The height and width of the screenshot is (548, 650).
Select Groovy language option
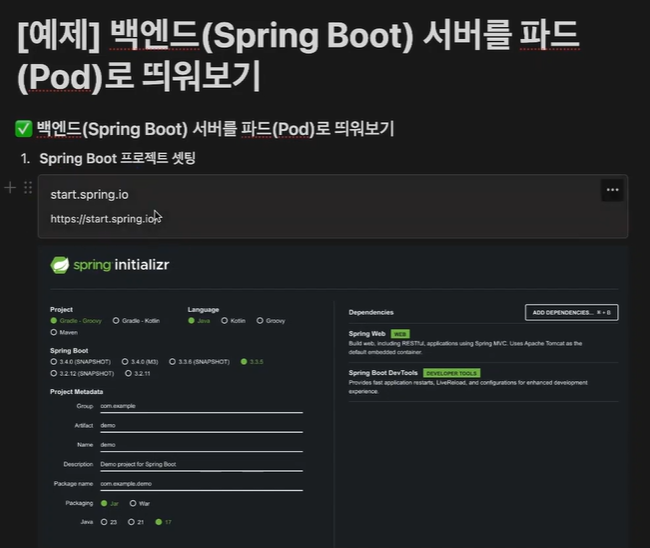[271, 321]
